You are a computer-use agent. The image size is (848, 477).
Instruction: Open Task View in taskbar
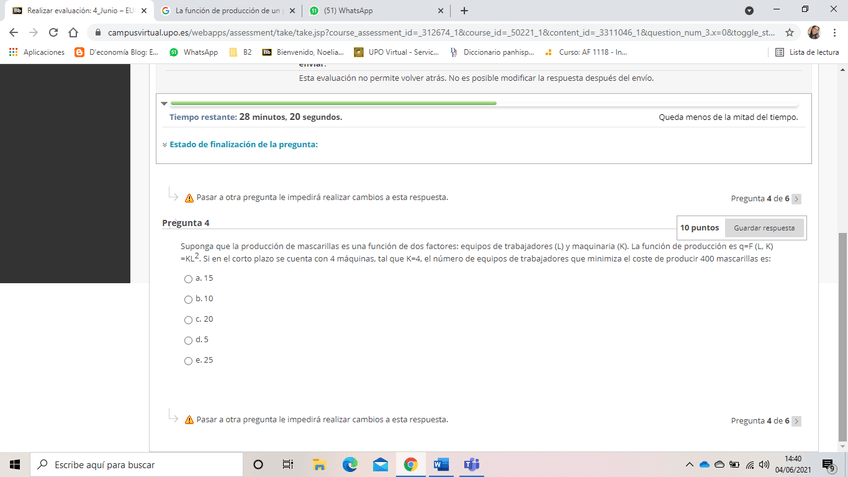pyautogui.click(x=288, y=465)
